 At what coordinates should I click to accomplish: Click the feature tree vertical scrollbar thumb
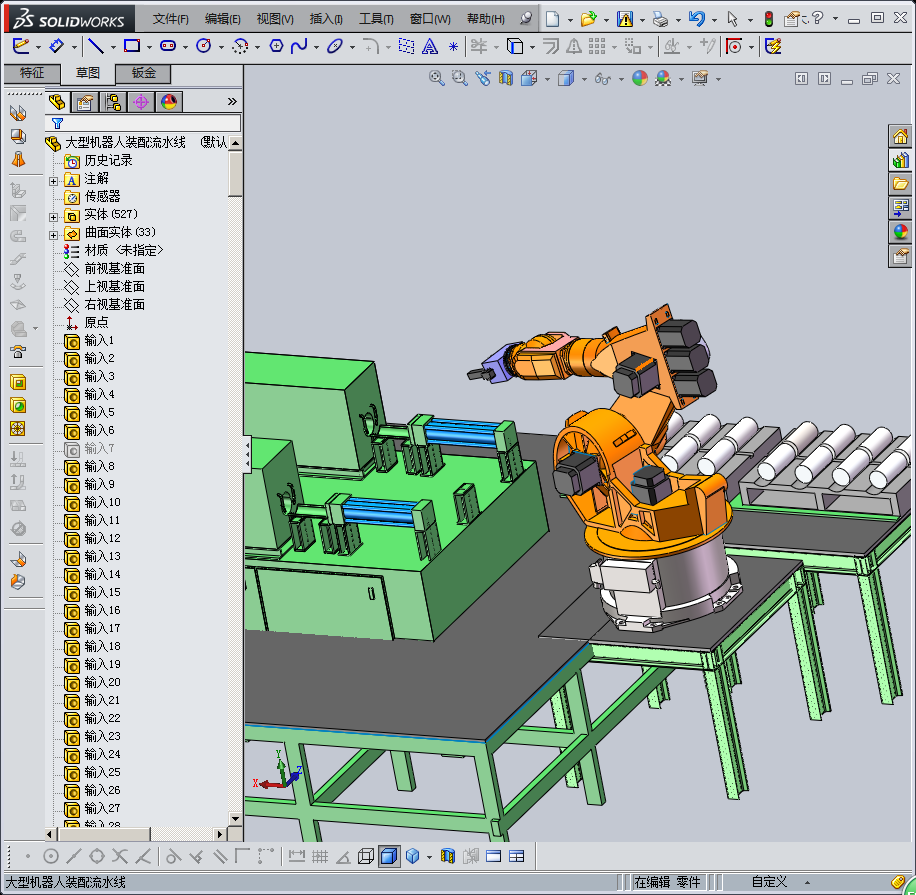coord(235,174)
